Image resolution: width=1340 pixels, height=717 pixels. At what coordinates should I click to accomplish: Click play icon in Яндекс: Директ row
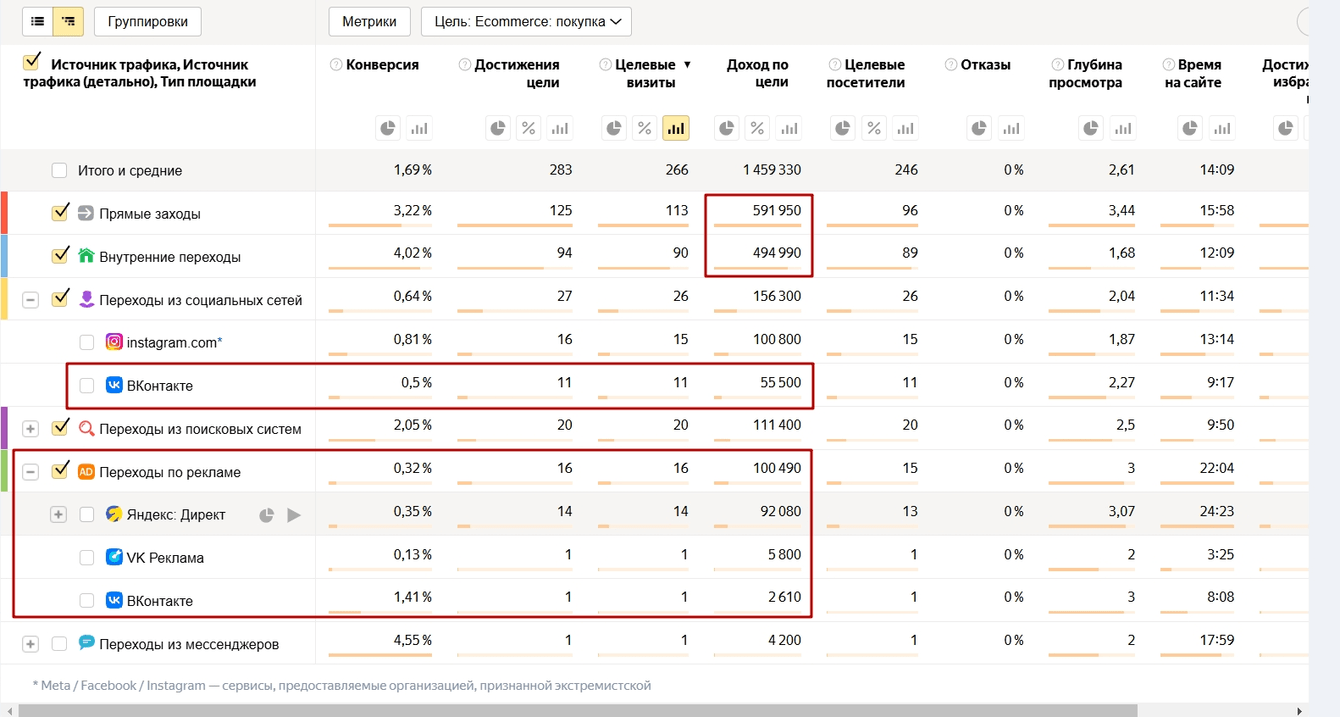point(294,515)
